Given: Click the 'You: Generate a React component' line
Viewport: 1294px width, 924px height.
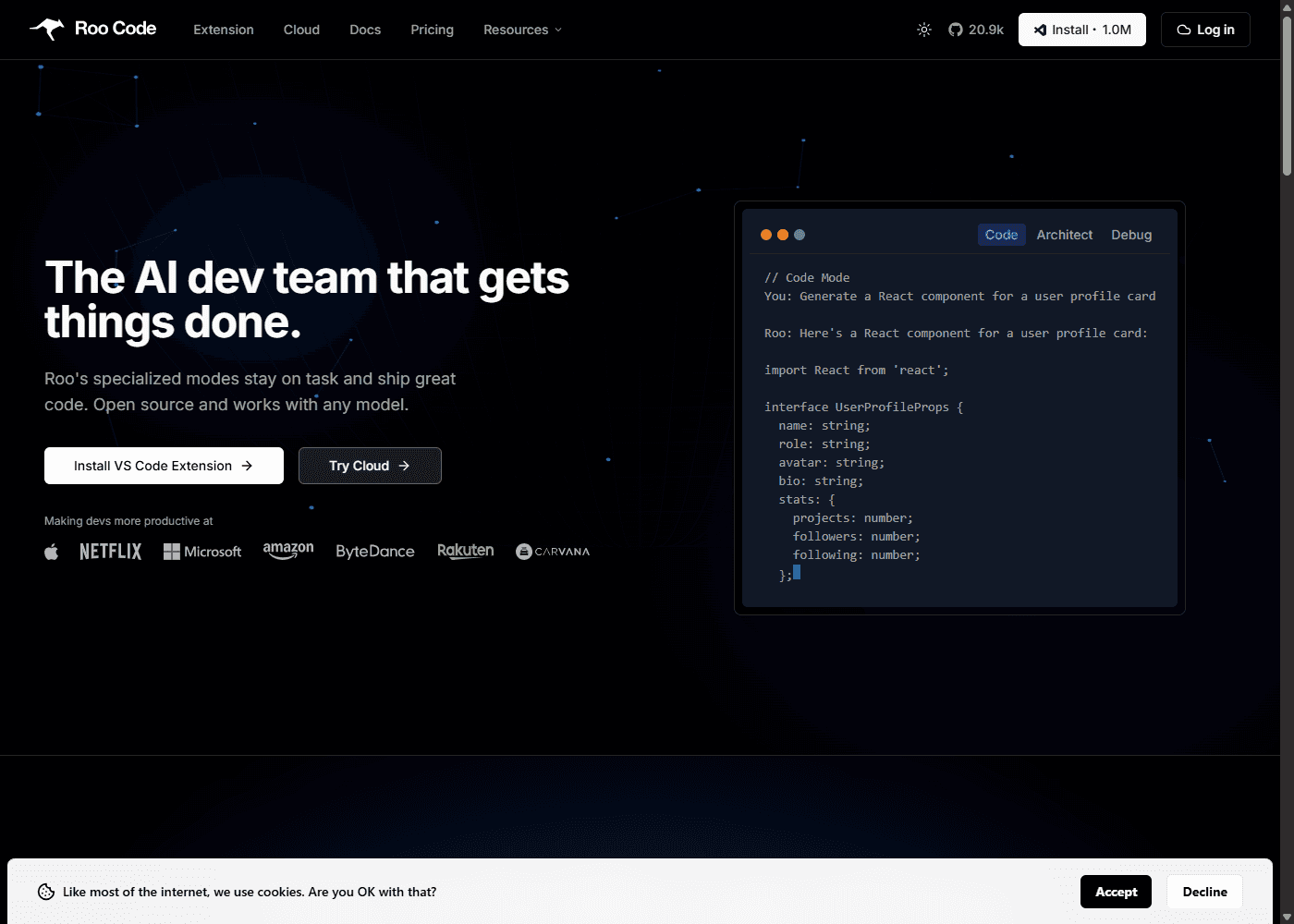Looking at the screenshot, I should [x=959, y=296].
